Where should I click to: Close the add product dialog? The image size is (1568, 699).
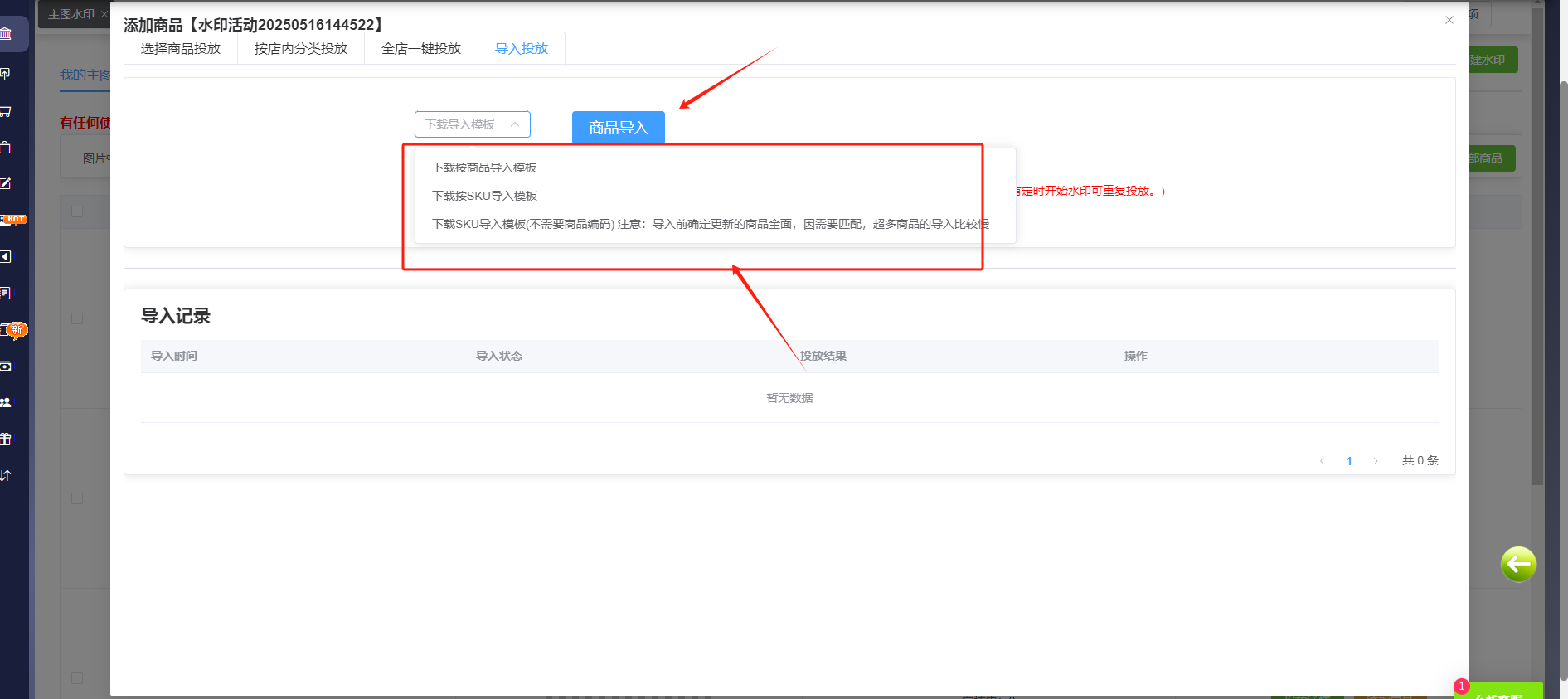click(1449, 20)
